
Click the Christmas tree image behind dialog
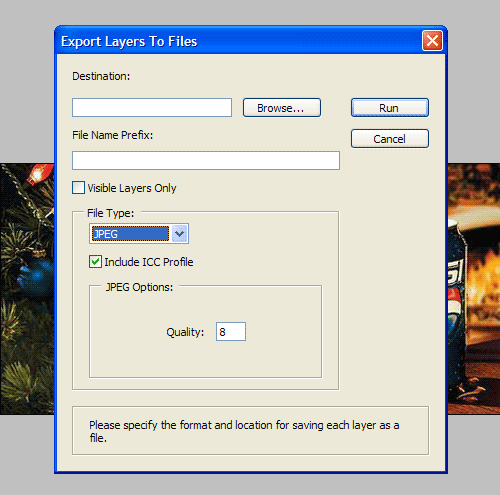click(x=27, y=289)
